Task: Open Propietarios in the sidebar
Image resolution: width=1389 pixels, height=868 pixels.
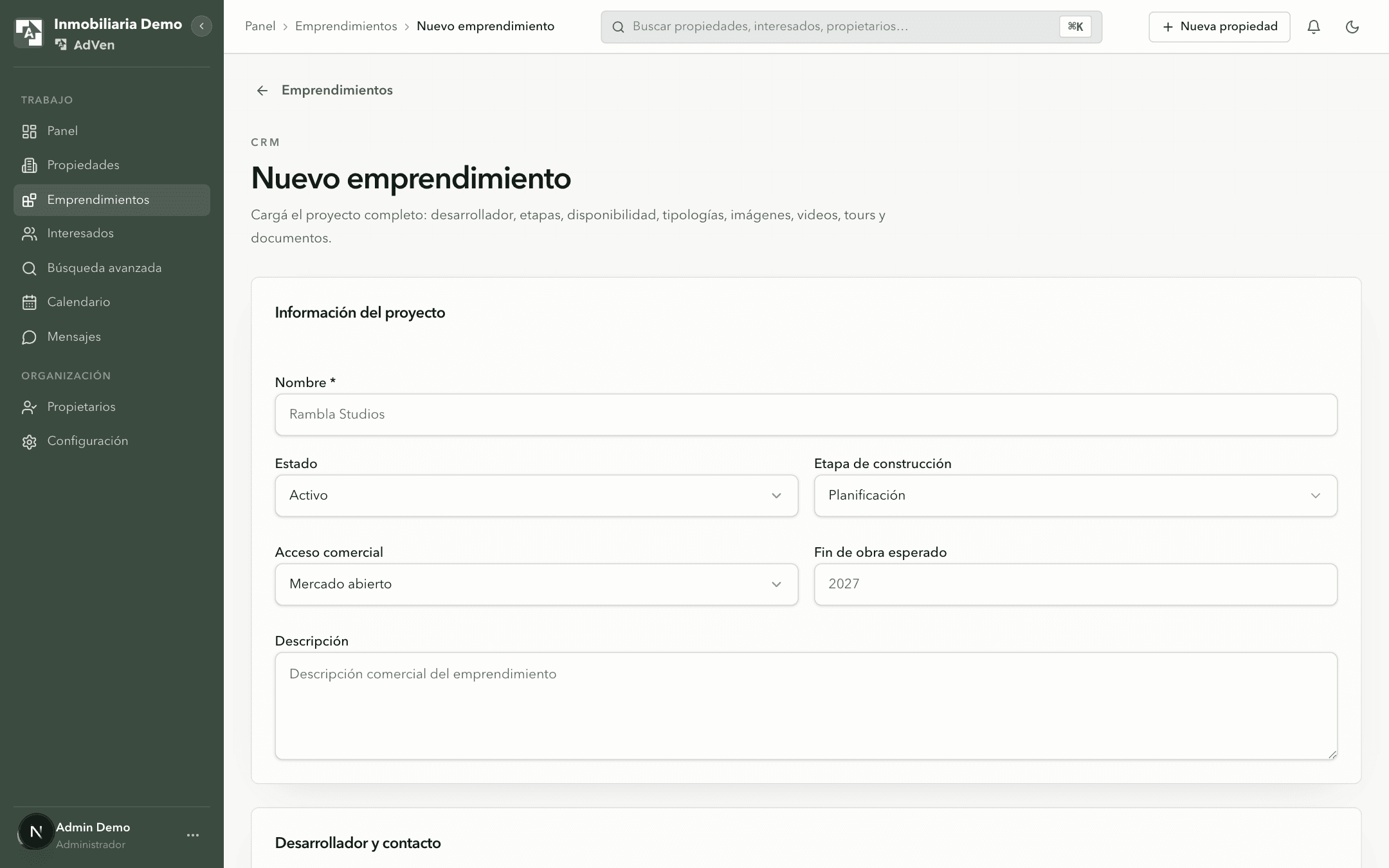Action: 111,407
